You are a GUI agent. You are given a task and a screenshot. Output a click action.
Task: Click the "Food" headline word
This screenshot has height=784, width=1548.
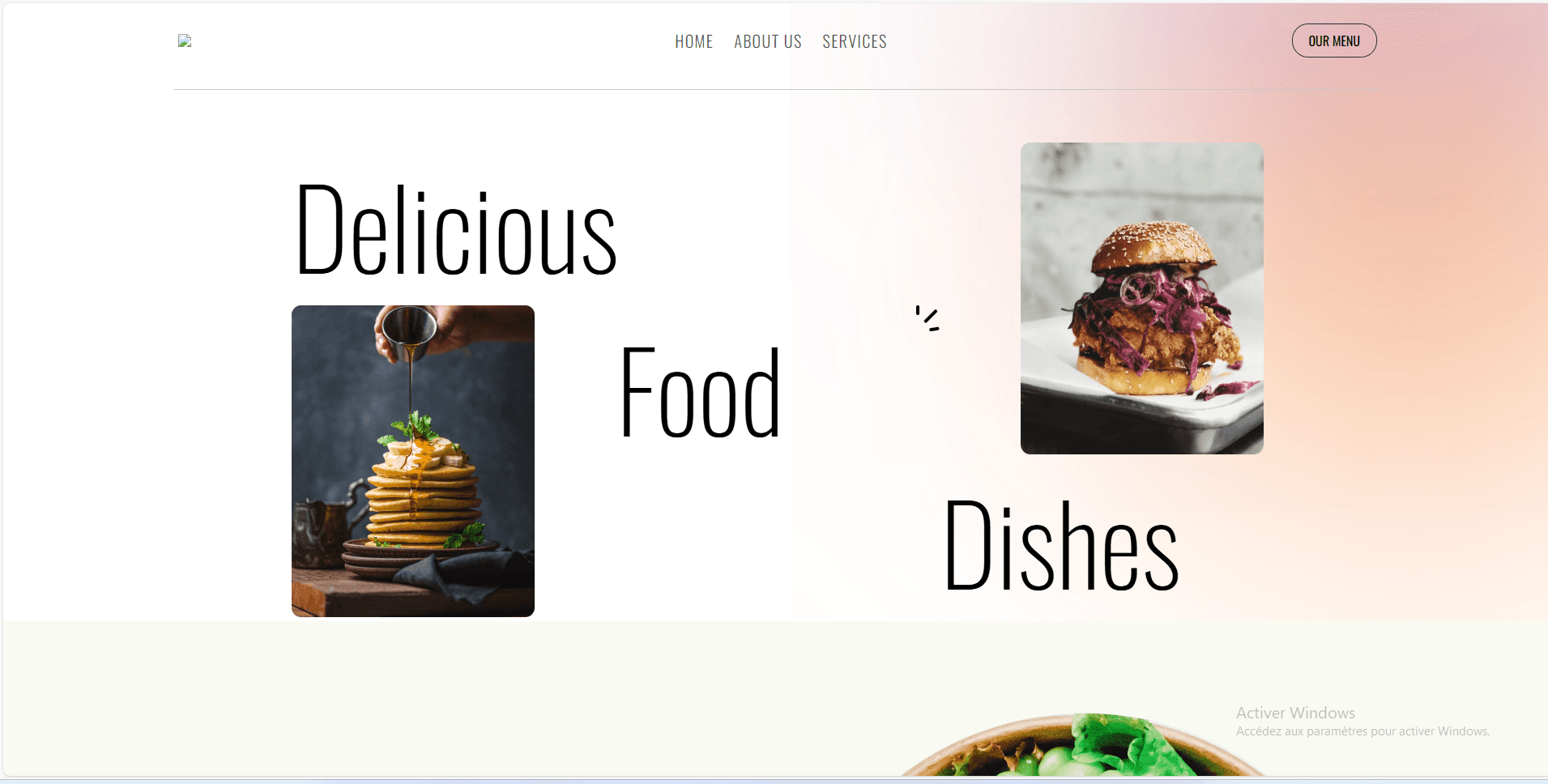[x=701, y=393]
